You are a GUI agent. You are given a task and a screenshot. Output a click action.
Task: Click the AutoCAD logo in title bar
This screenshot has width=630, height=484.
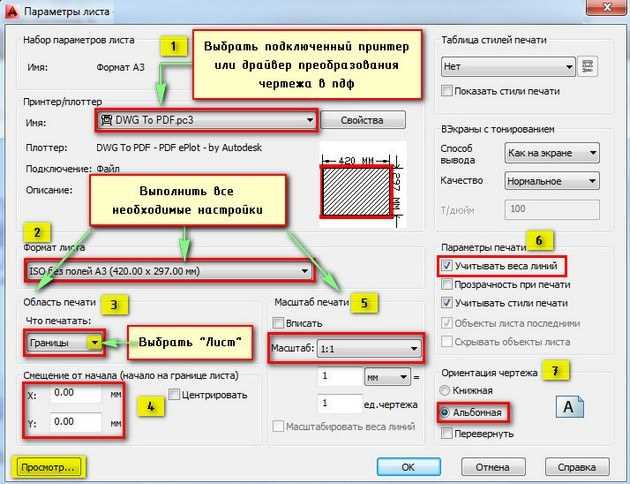pos(11,11)
